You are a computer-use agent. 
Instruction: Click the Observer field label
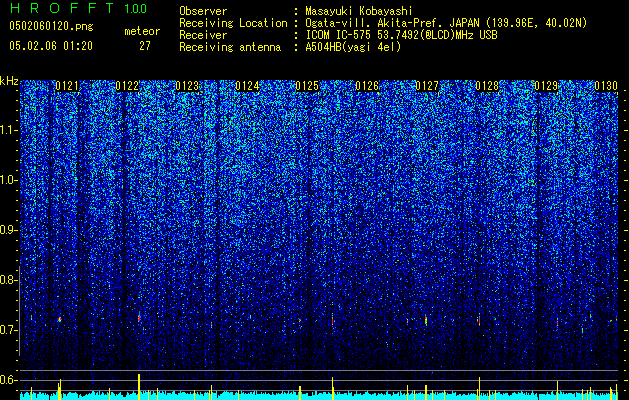pyautogui.click(x=203, y=11)
